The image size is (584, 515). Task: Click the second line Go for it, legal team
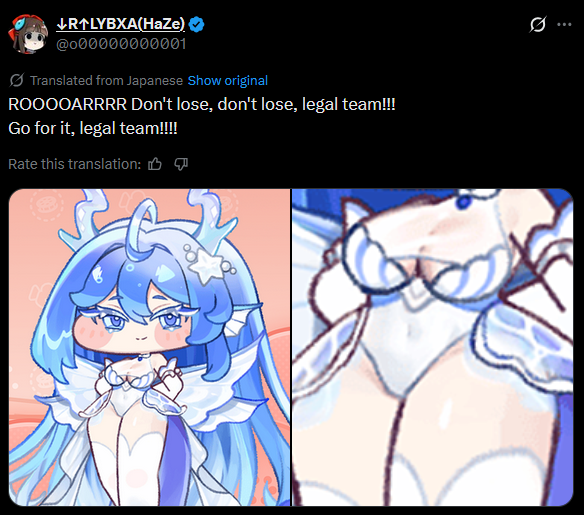pos(93,128)
